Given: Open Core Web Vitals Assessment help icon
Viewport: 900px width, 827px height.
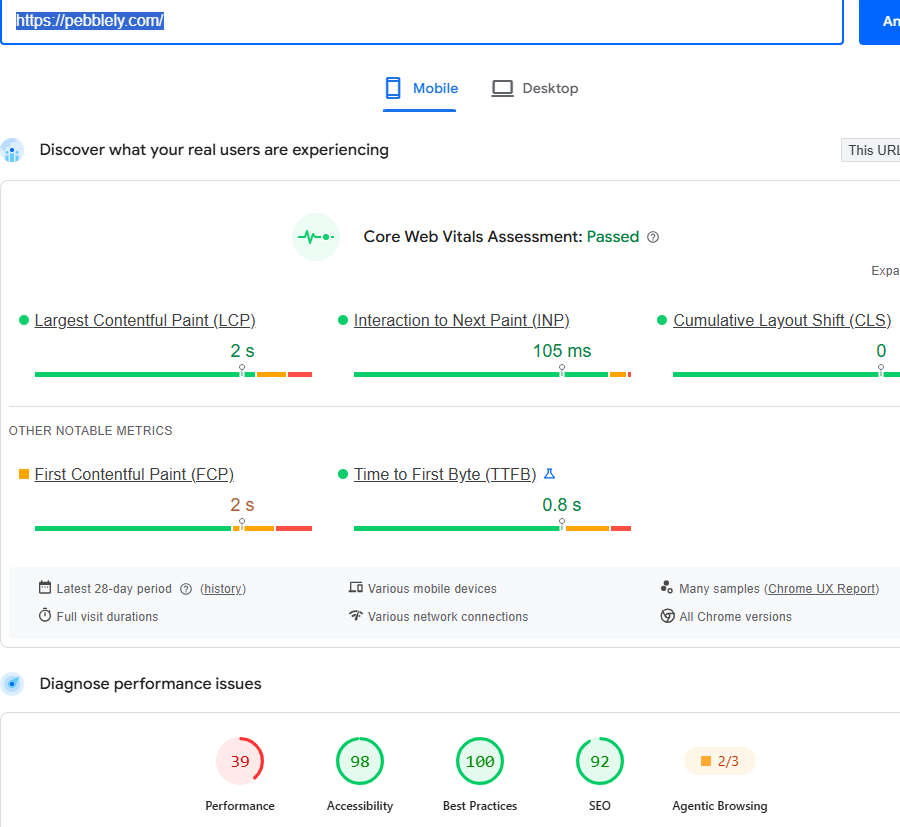Looking at the screenshot, I should [653, 237].
